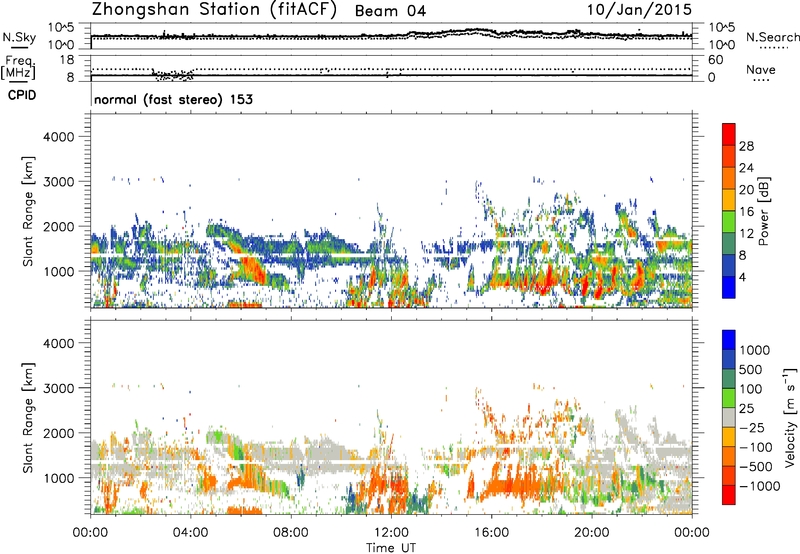Pick the red top segment of power colorbar

(x=729, y=134)
